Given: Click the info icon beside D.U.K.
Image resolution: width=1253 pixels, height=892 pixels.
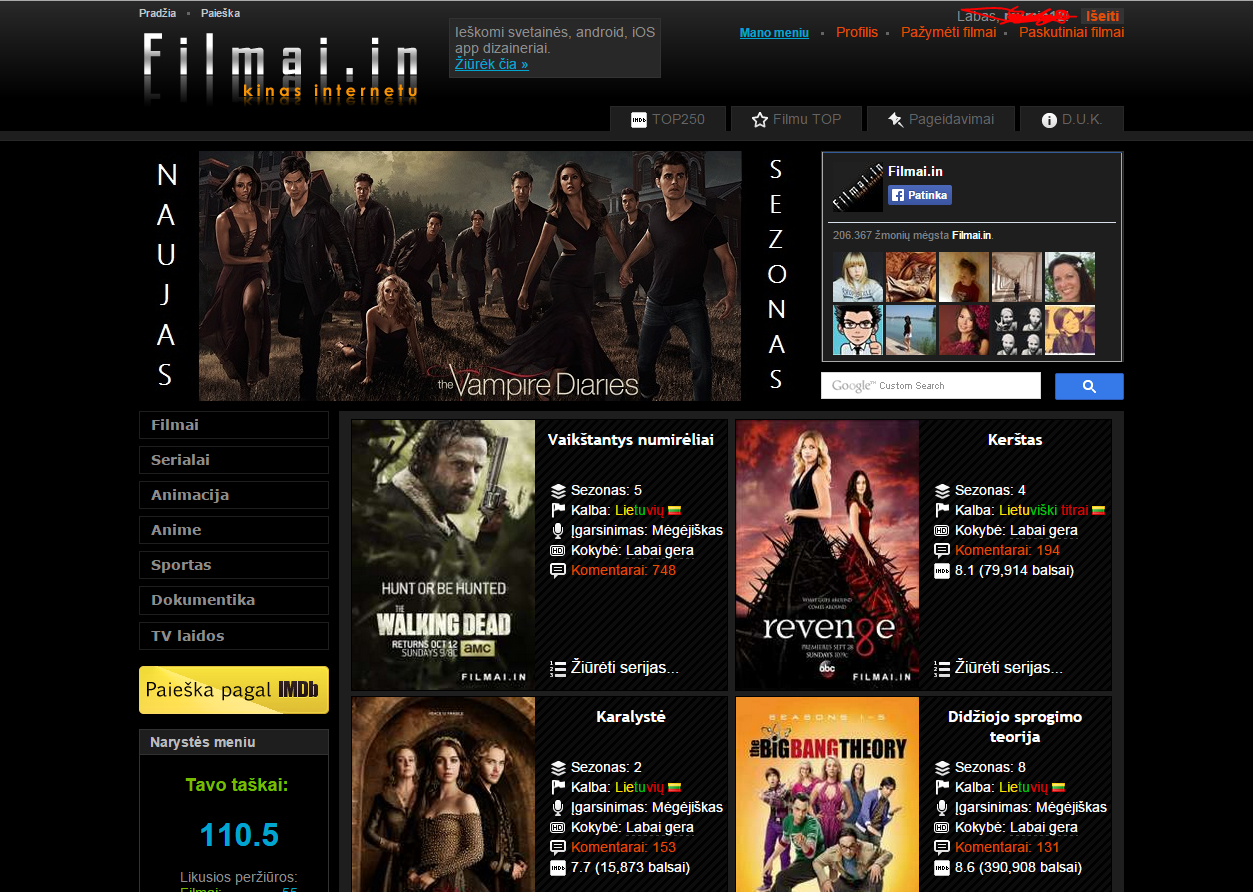Looking at the screenshot, I should coord(1049,120).
